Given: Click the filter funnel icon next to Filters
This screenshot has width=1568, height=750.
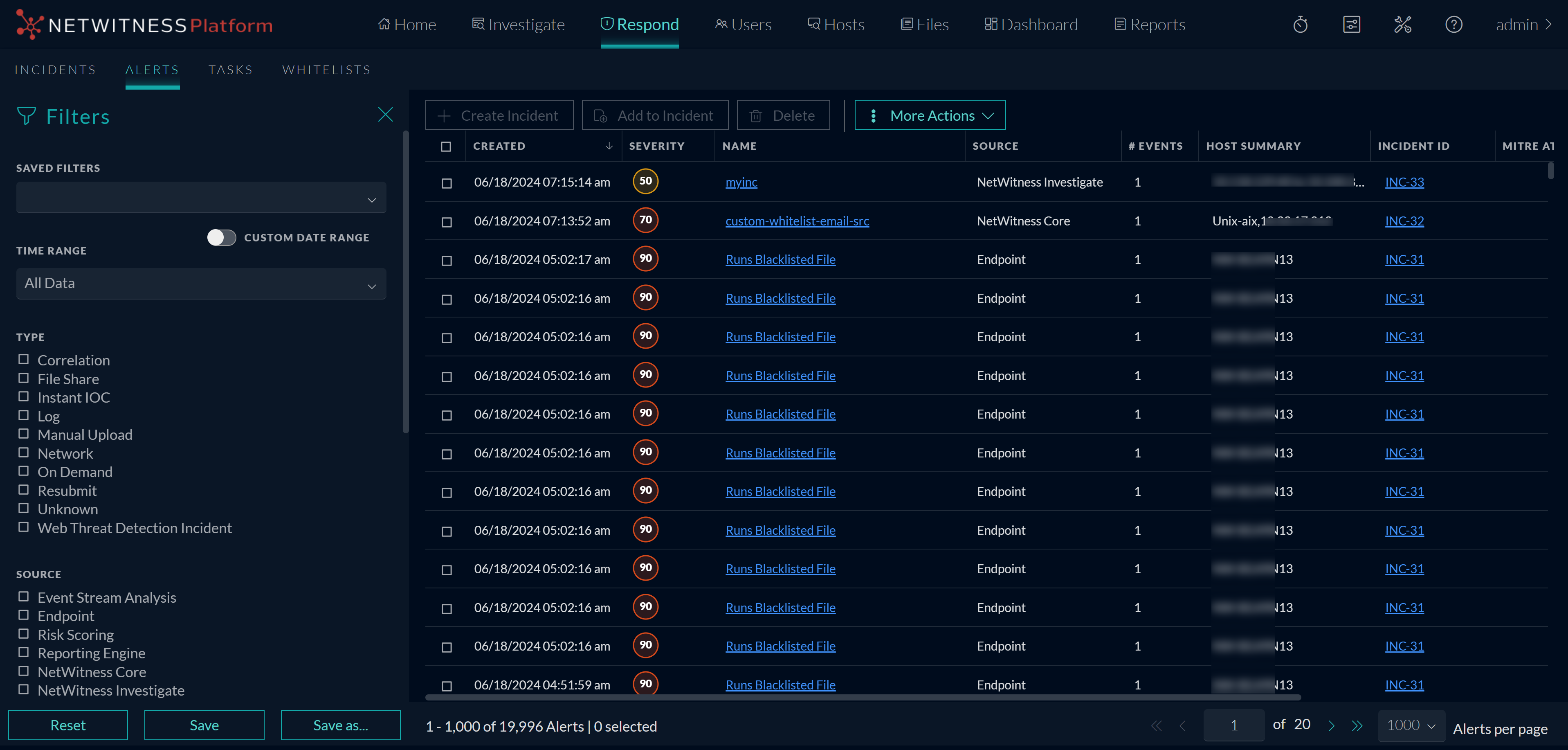Looking at the screenshot, I should click(27, 116).
